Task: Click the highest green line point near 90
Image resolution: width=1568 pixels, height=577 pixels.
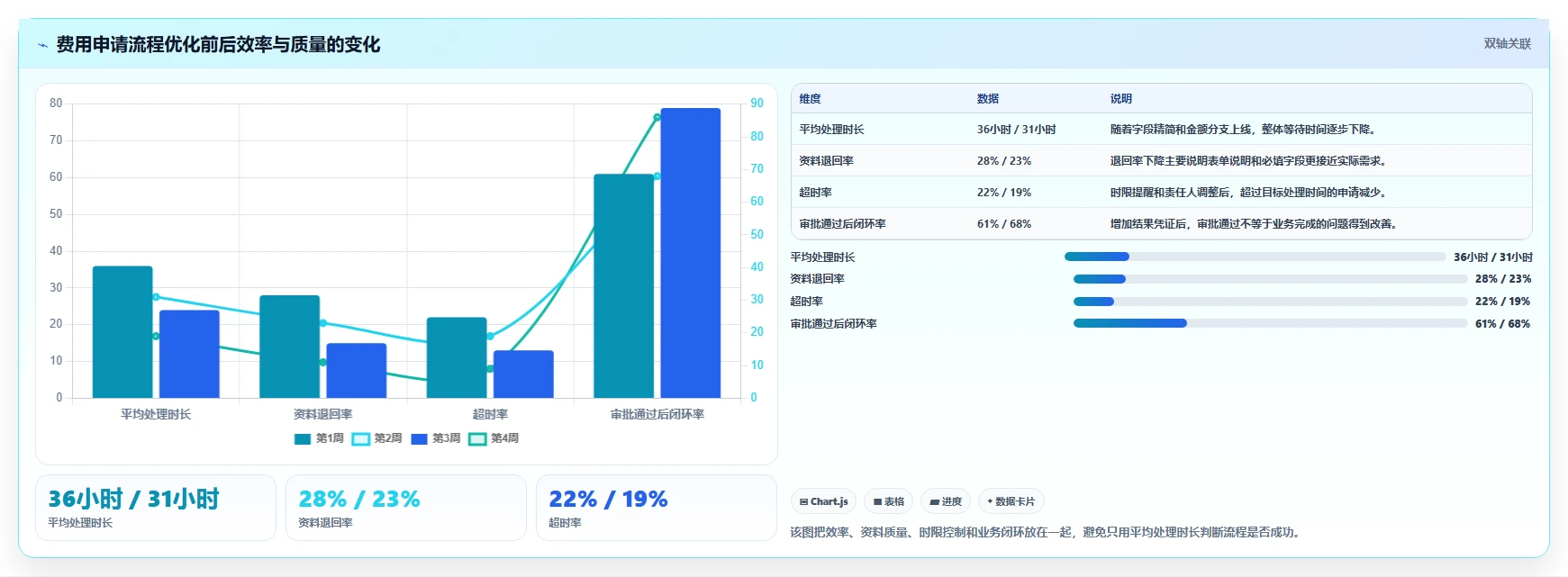Action: tap(657, 117)
